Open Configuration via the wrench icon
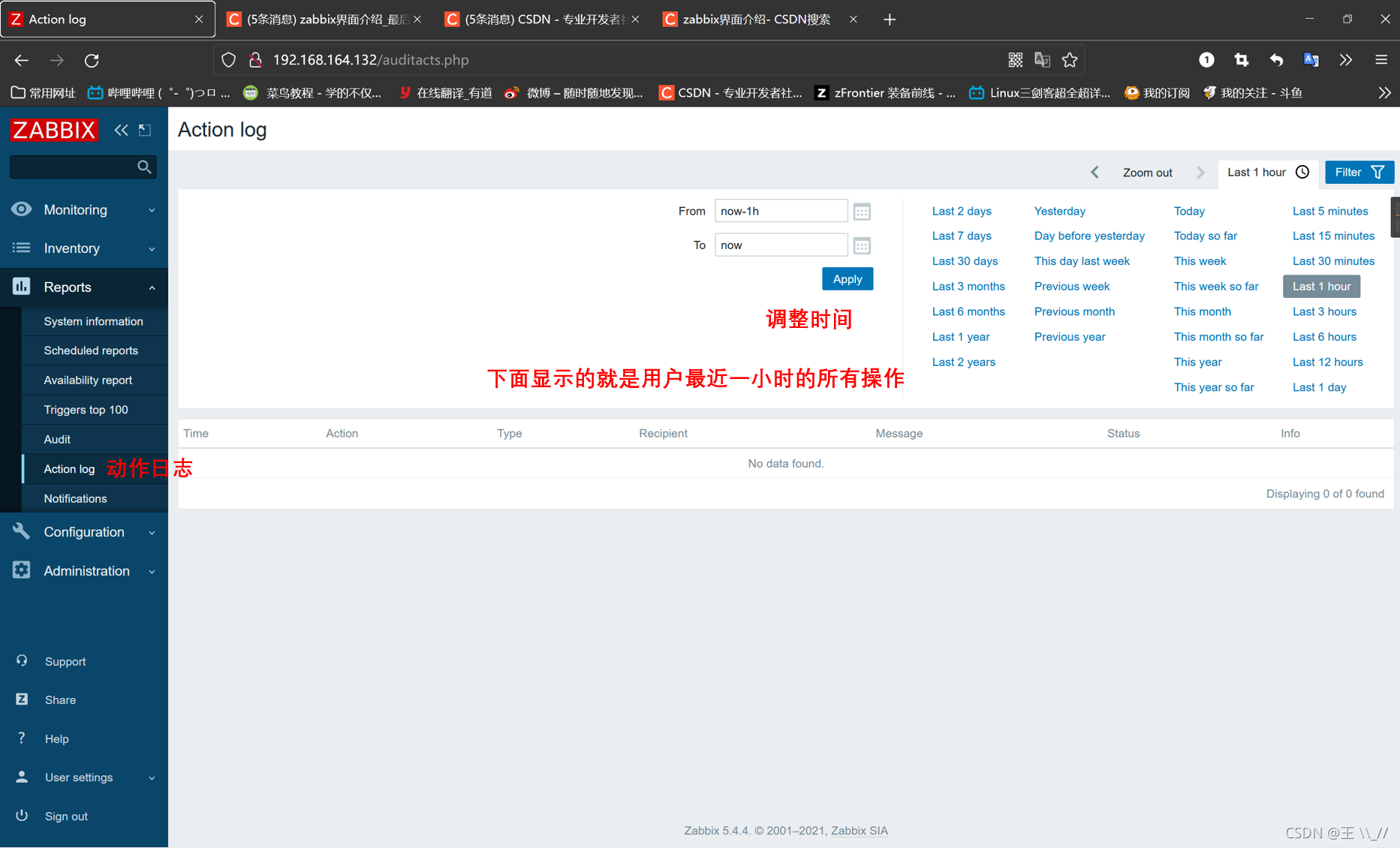 (x=21, y=531)
